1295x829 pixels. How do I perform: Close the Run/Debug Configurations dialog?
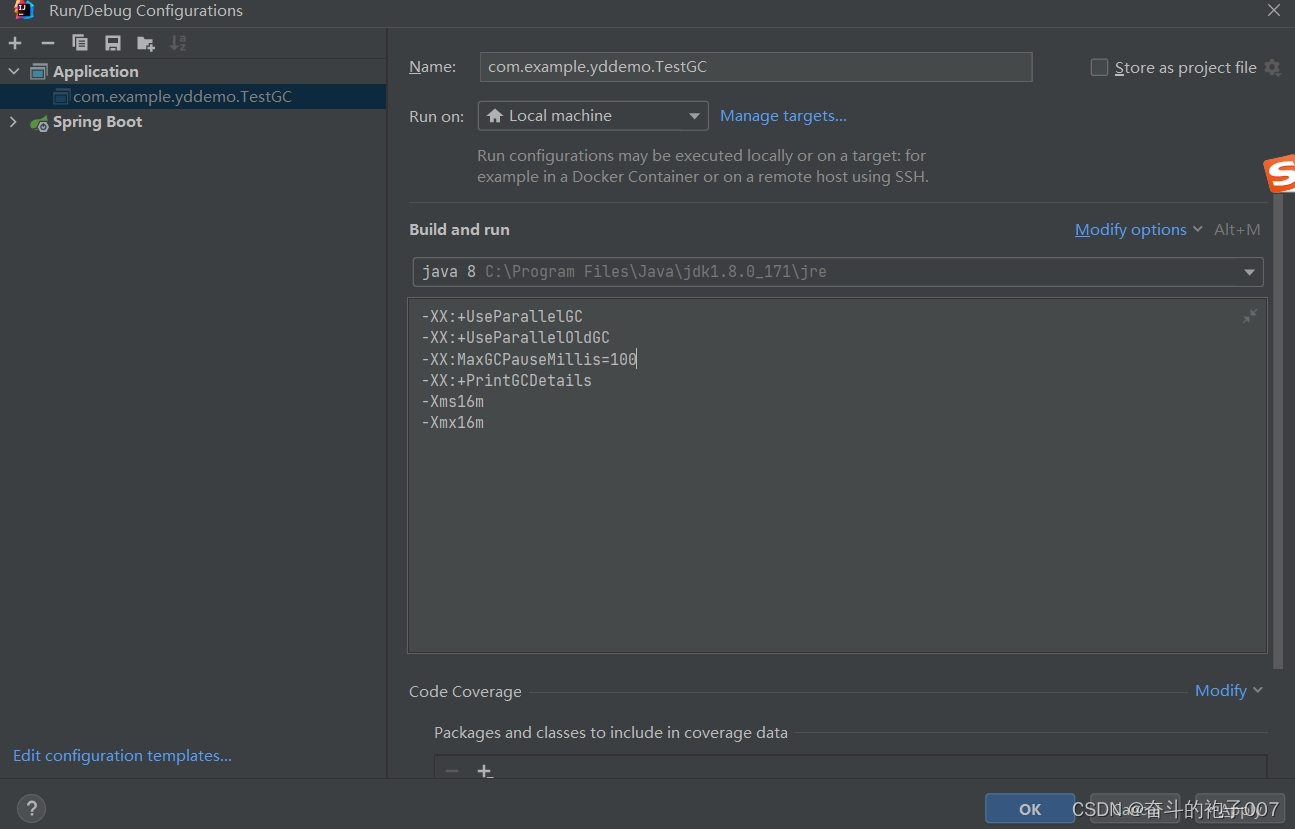point(1274,10)
